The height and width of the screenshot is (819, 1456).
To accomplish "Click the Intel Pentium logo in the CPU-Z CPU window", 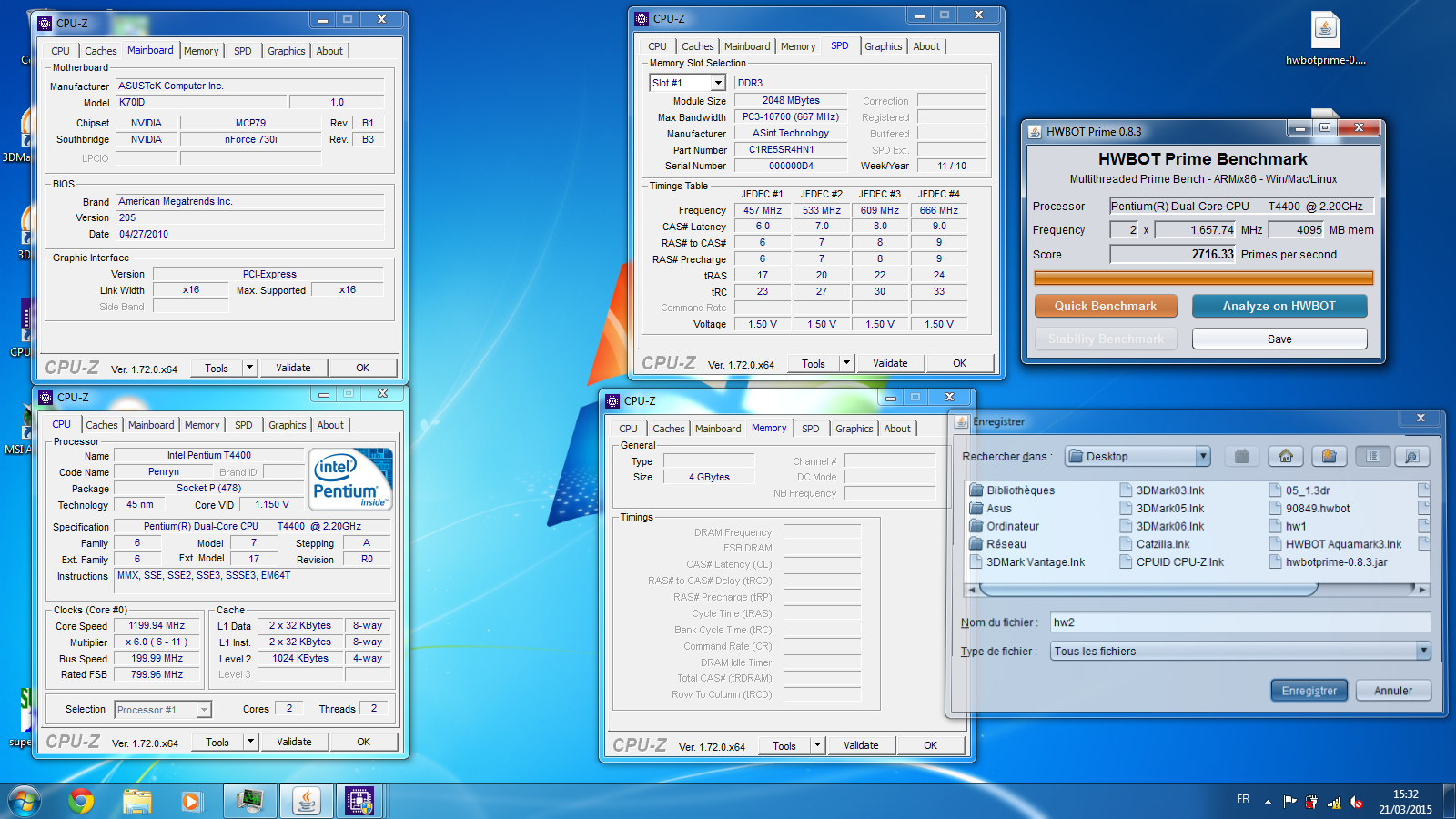I will 350,479.
